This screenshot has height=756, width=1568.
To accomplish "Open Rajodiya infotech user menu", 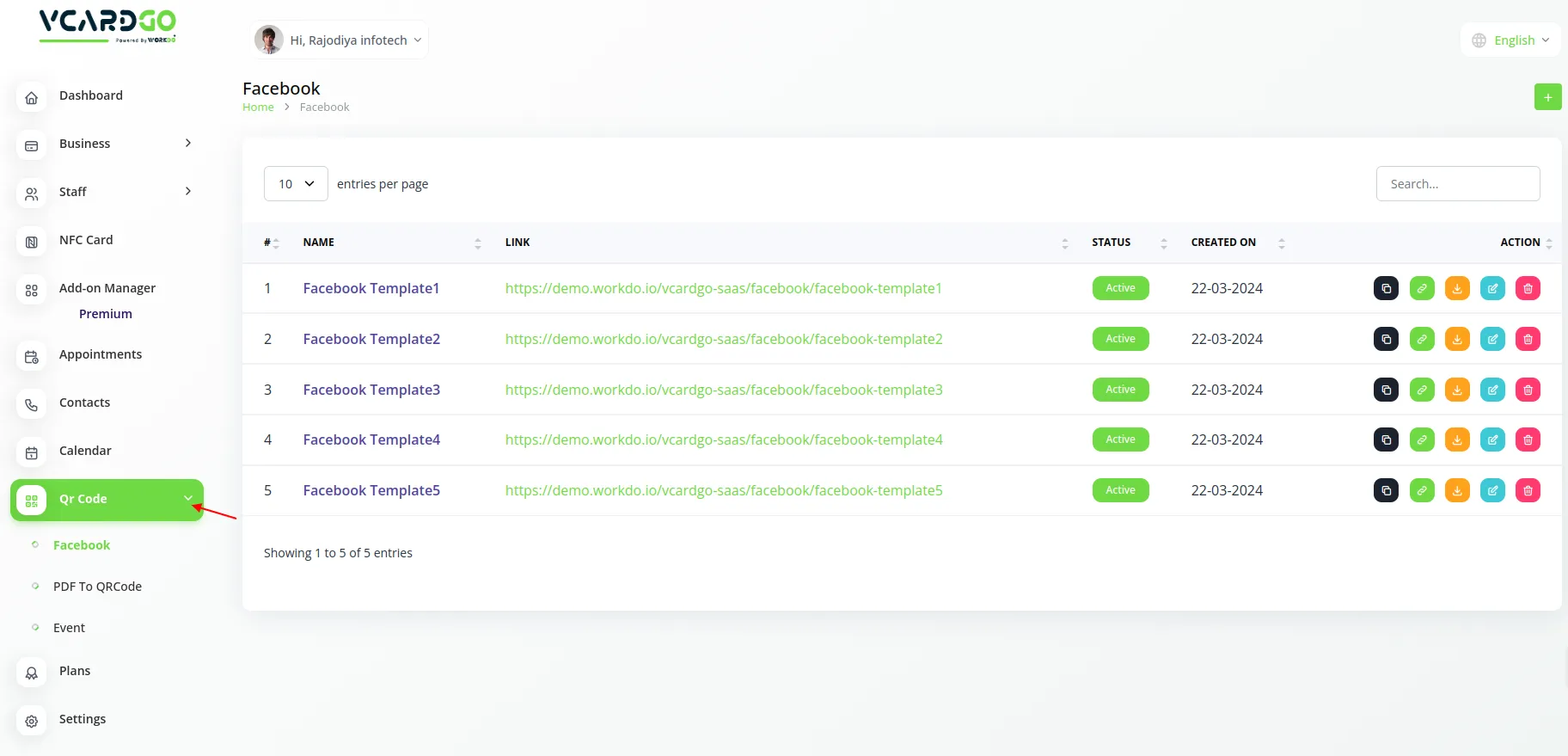I will coord(339,40).
